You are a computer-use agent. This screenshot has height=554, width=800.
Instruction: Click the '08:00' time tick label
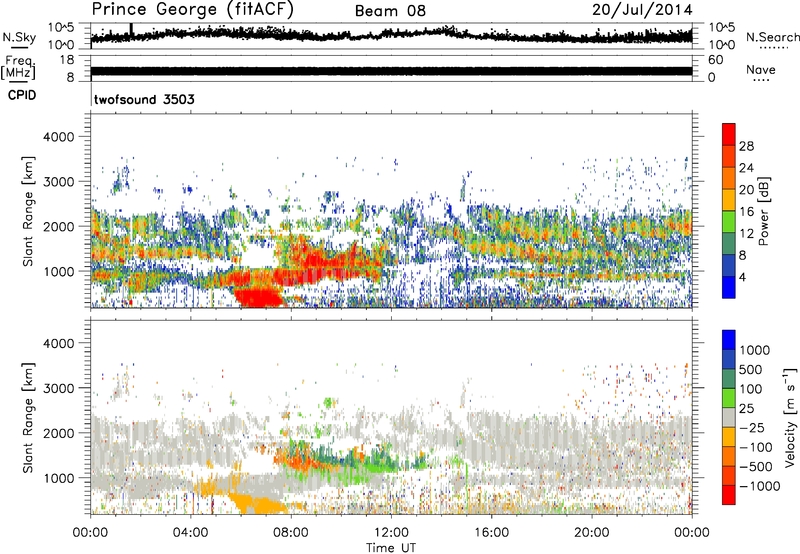pos(291,533)
